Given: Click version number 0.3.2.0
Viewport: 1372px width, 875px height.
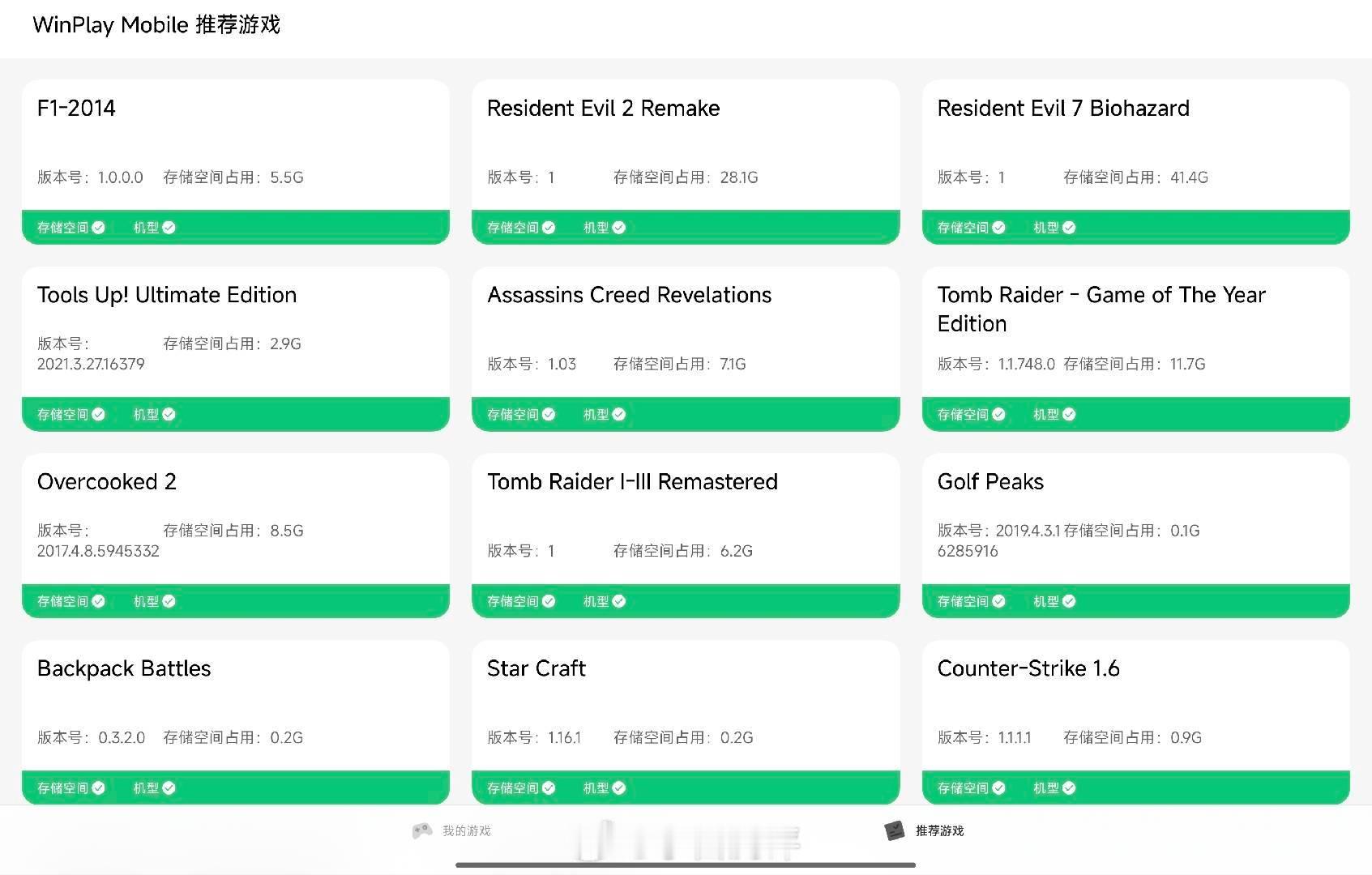Looking at the screenshot, I should 122,737.
